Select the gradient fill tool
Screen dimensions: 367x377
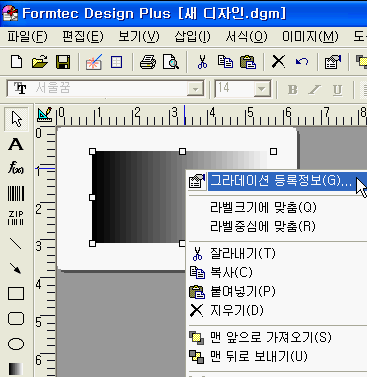16,369
